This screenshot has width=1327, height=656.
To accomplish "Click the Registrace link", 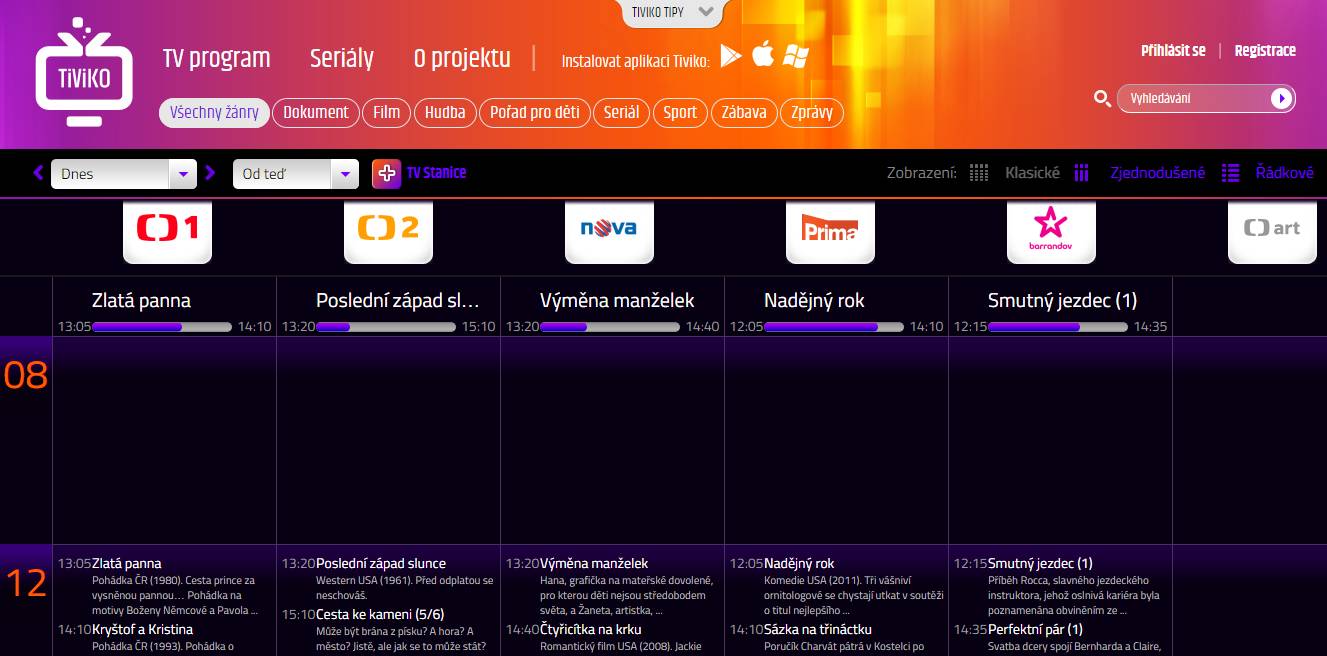I will [1265, 50].
